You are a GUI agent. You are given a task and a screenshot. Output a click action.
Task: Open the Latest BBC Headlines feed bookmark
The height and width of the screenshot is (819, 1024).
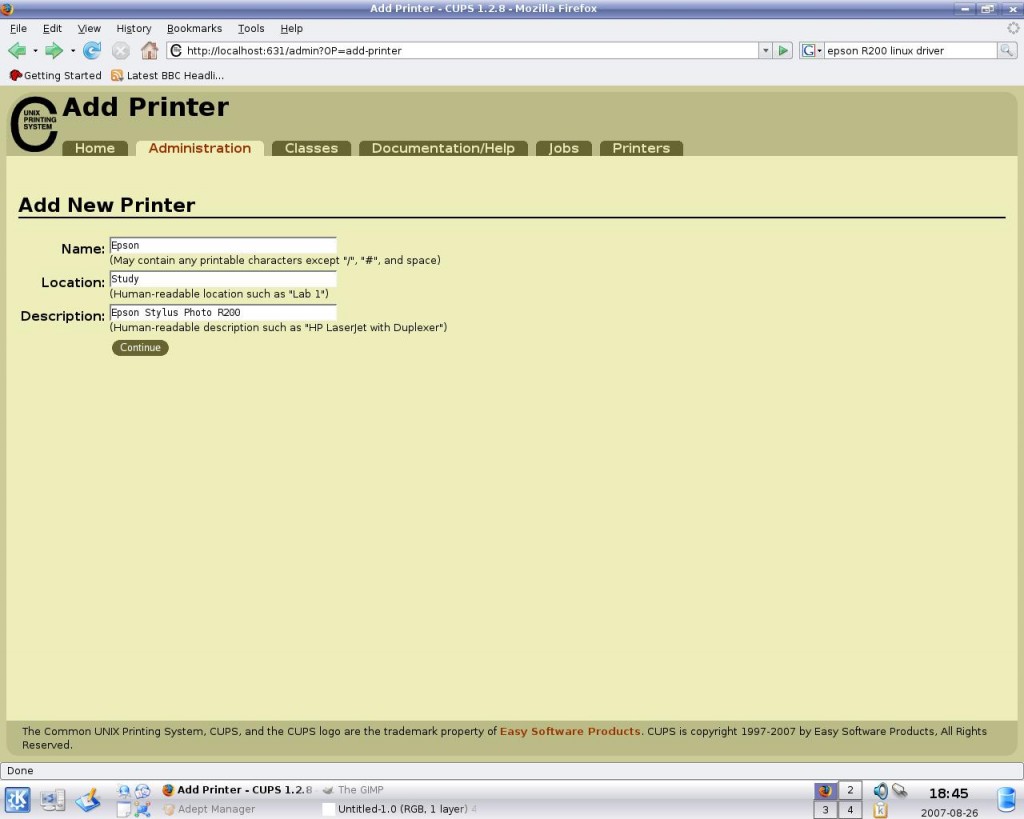tap(167, 75)
